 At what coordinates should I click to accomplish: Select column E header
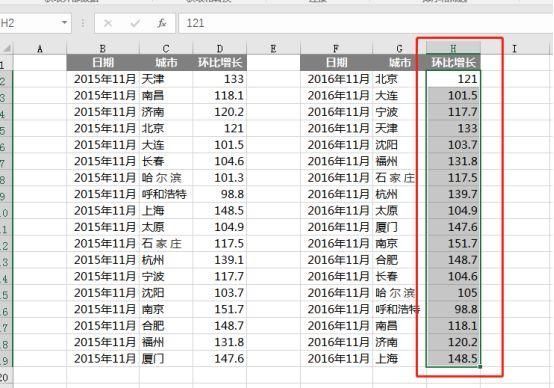coord(273,48)
